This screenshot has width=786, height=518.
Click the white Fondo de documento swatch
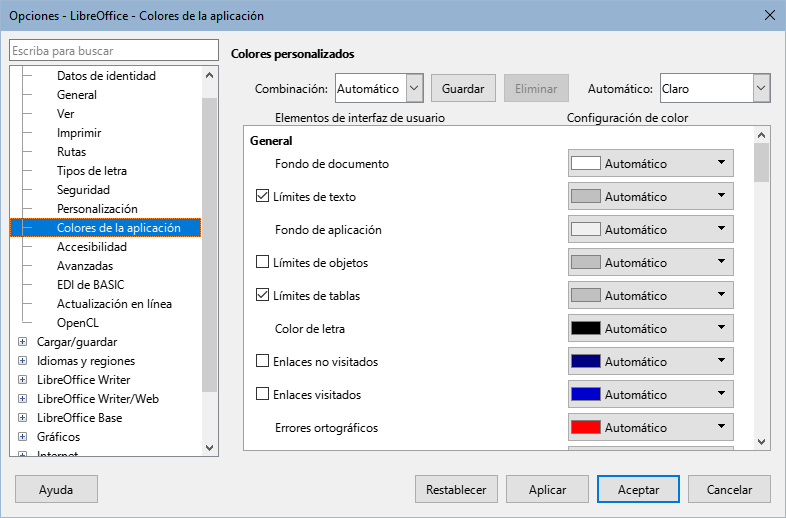tap(585, 163)
